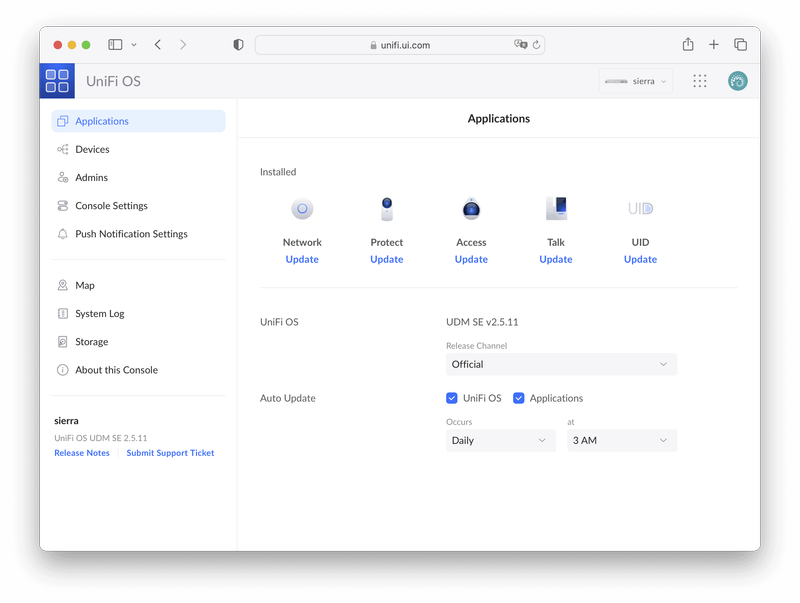Open Console Settings in sidebar
This screenshot has height=603, width=800.
pos(111,206)
